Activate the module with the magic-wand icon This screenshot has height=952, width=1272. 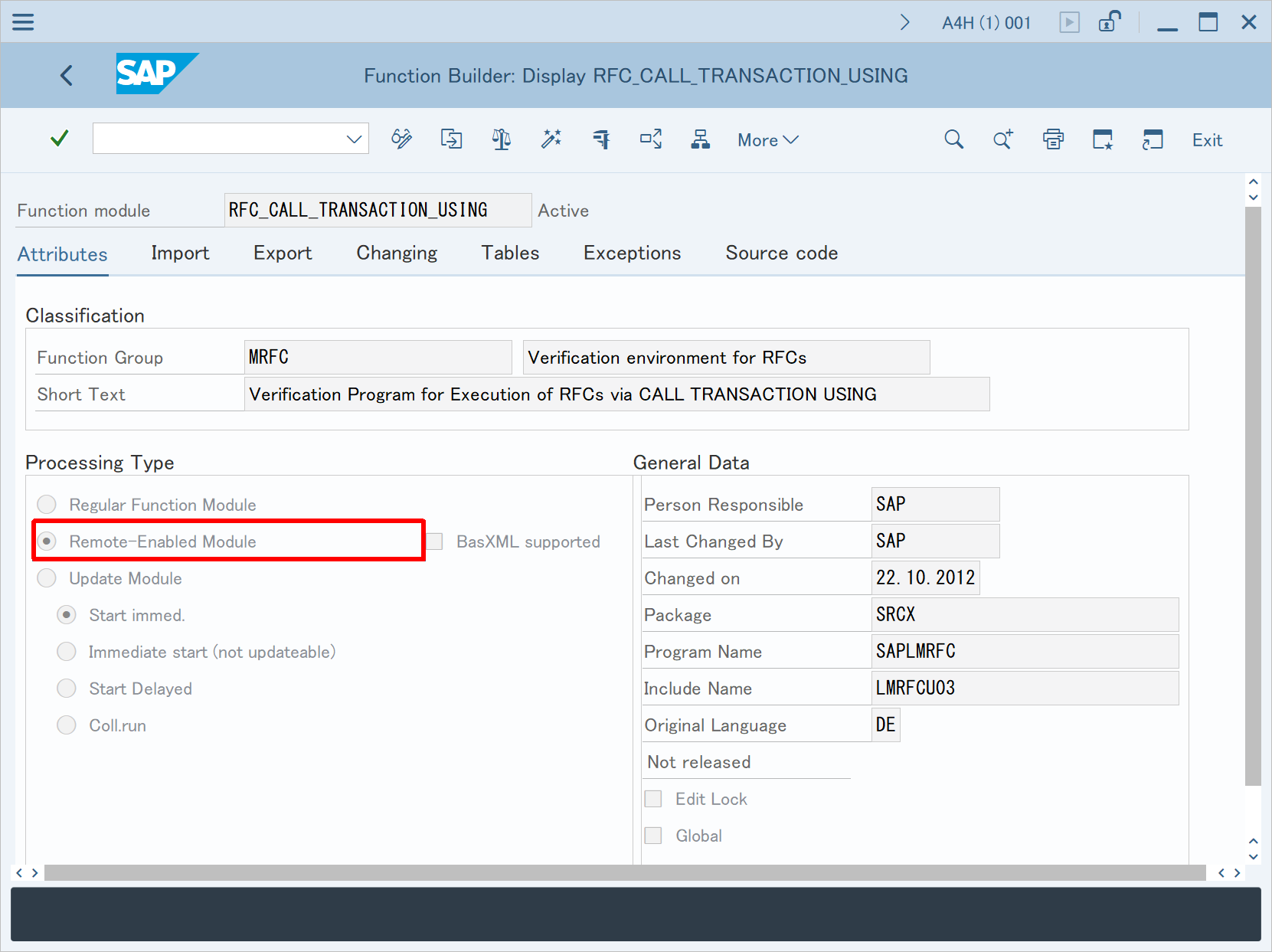(x=551, y=139)
